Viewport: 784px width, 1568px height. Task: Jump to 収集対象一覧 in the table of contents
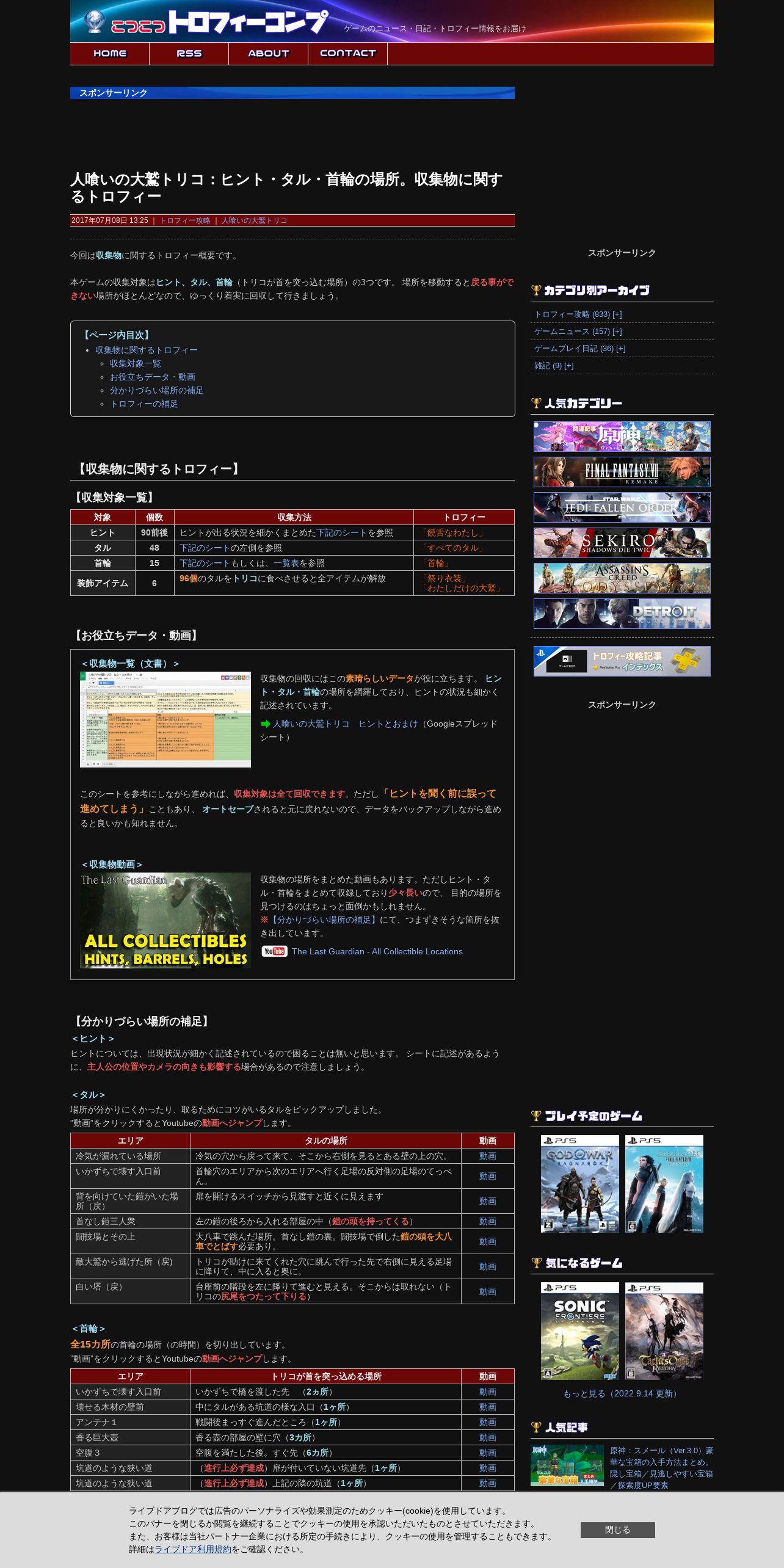(x=136, y=363)
